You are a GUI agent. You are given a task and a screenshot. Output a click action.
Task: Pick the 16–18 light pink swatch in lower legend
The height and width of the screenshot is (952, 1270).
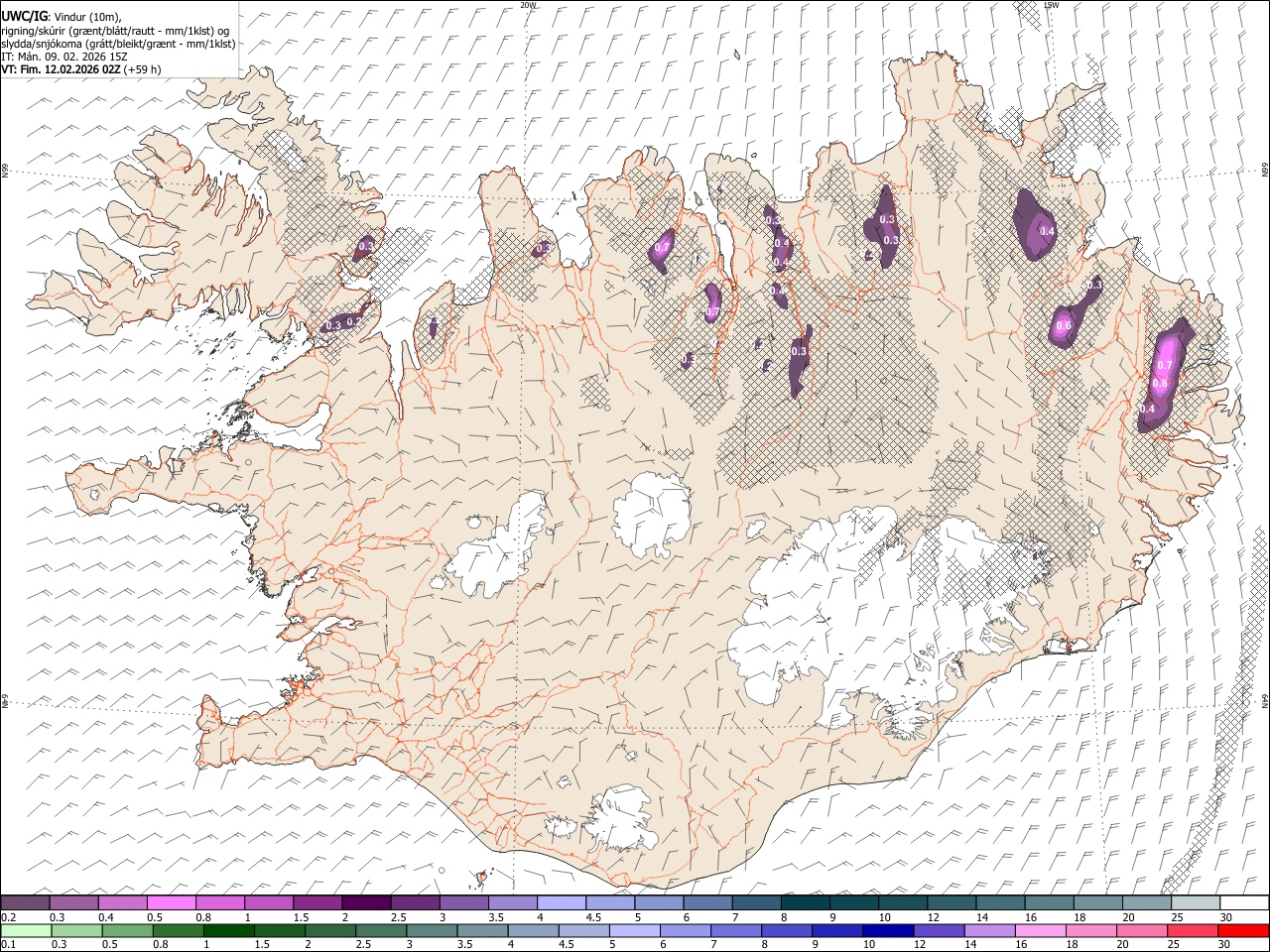click(x=1040, y=930)
